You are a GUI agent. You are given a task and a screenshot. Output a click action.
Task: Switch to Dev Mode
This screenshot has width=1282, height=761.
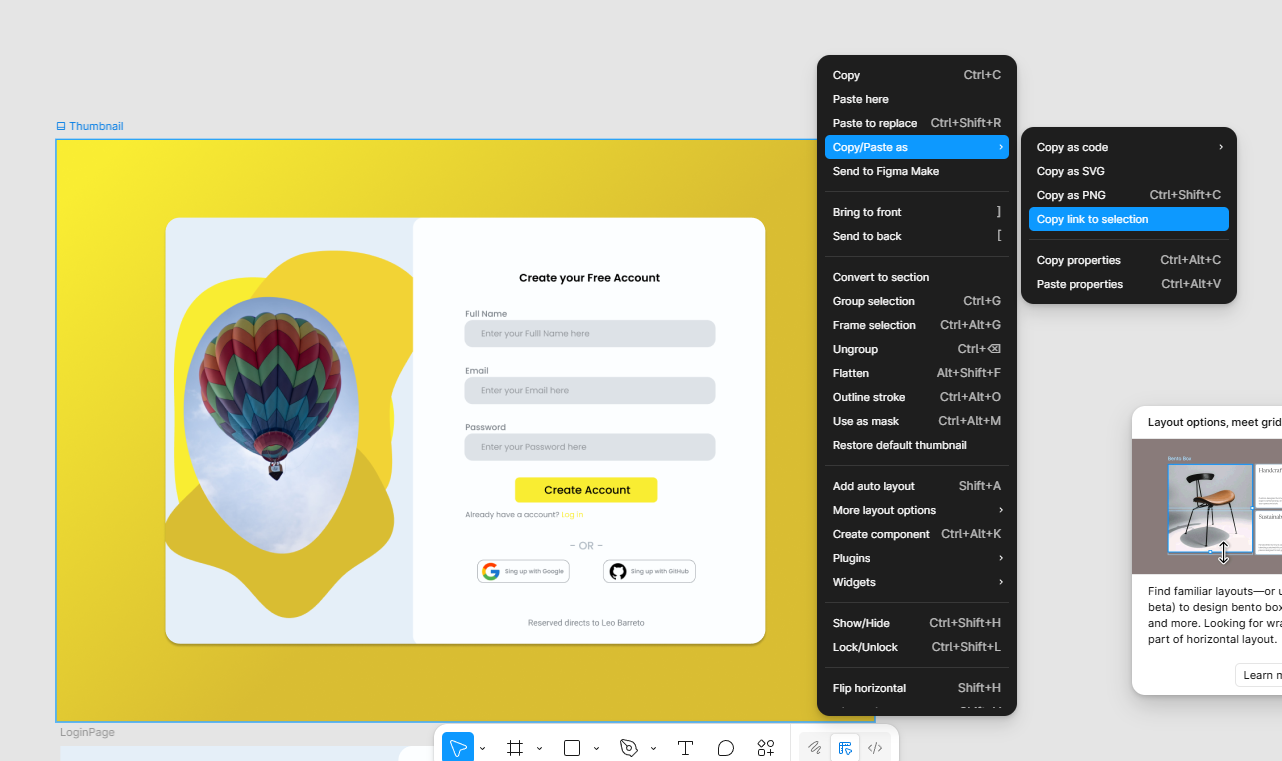coord(875,748)
